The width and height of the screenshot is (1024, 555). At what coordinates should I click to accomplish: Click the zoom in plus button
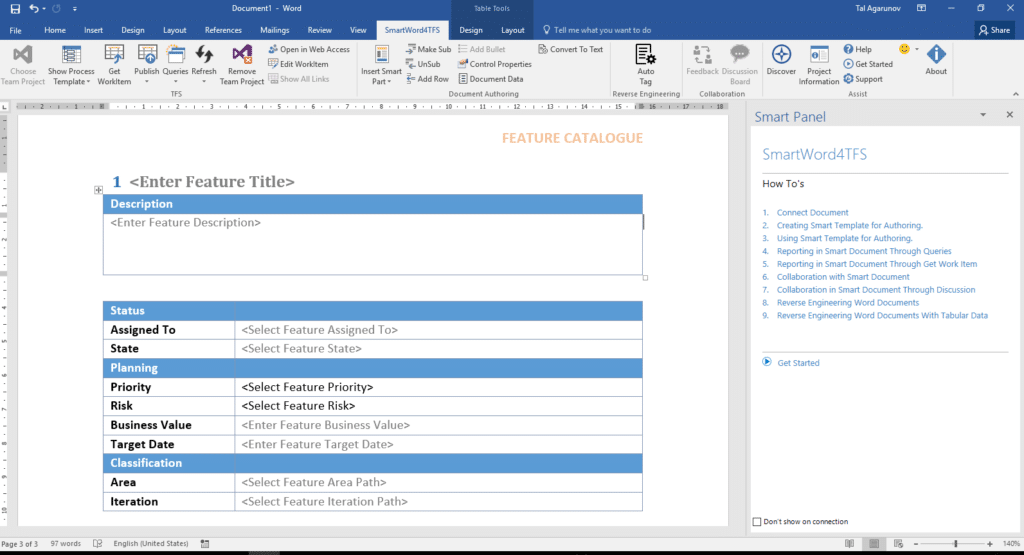point(989,543)
